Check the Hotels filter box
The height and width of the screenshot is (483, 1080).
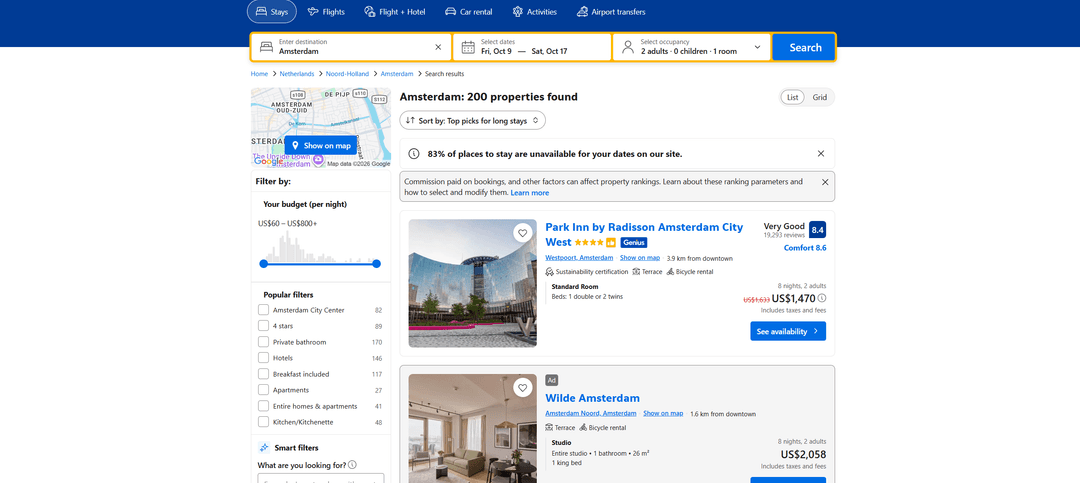pos(263,358)
